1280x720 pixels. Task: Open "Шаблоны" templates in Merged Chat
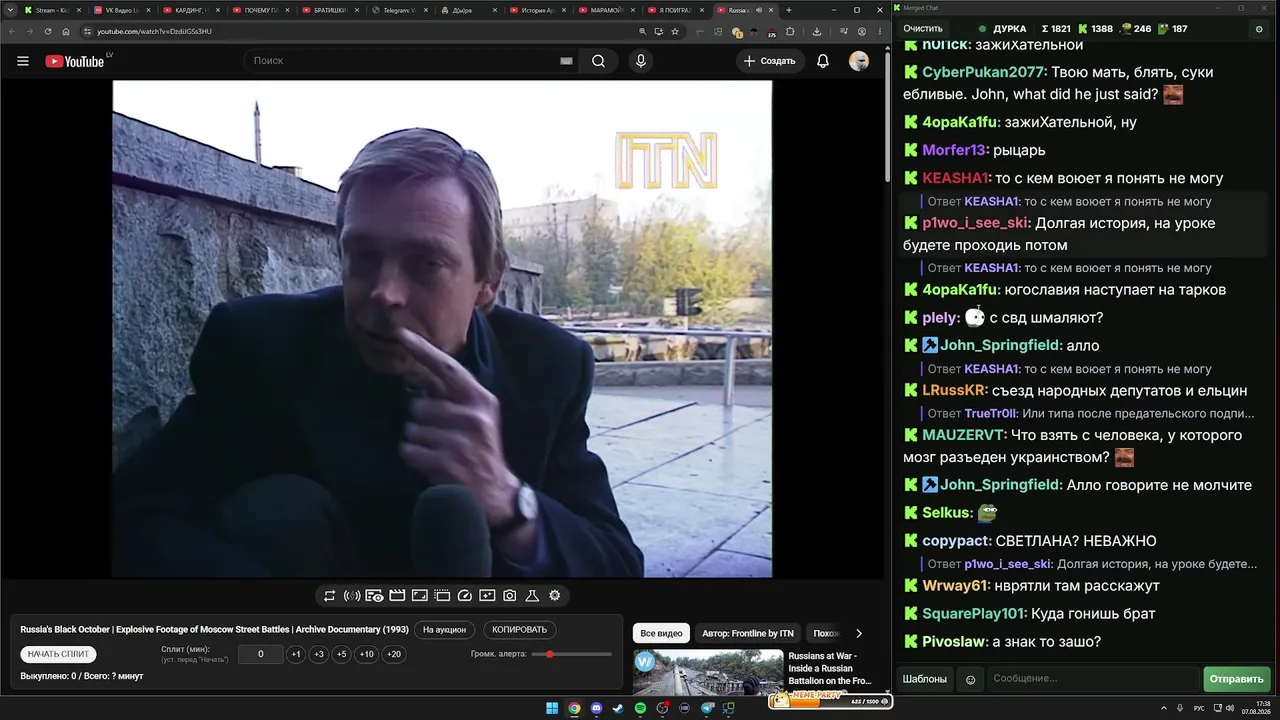click(x=925, y=679)
